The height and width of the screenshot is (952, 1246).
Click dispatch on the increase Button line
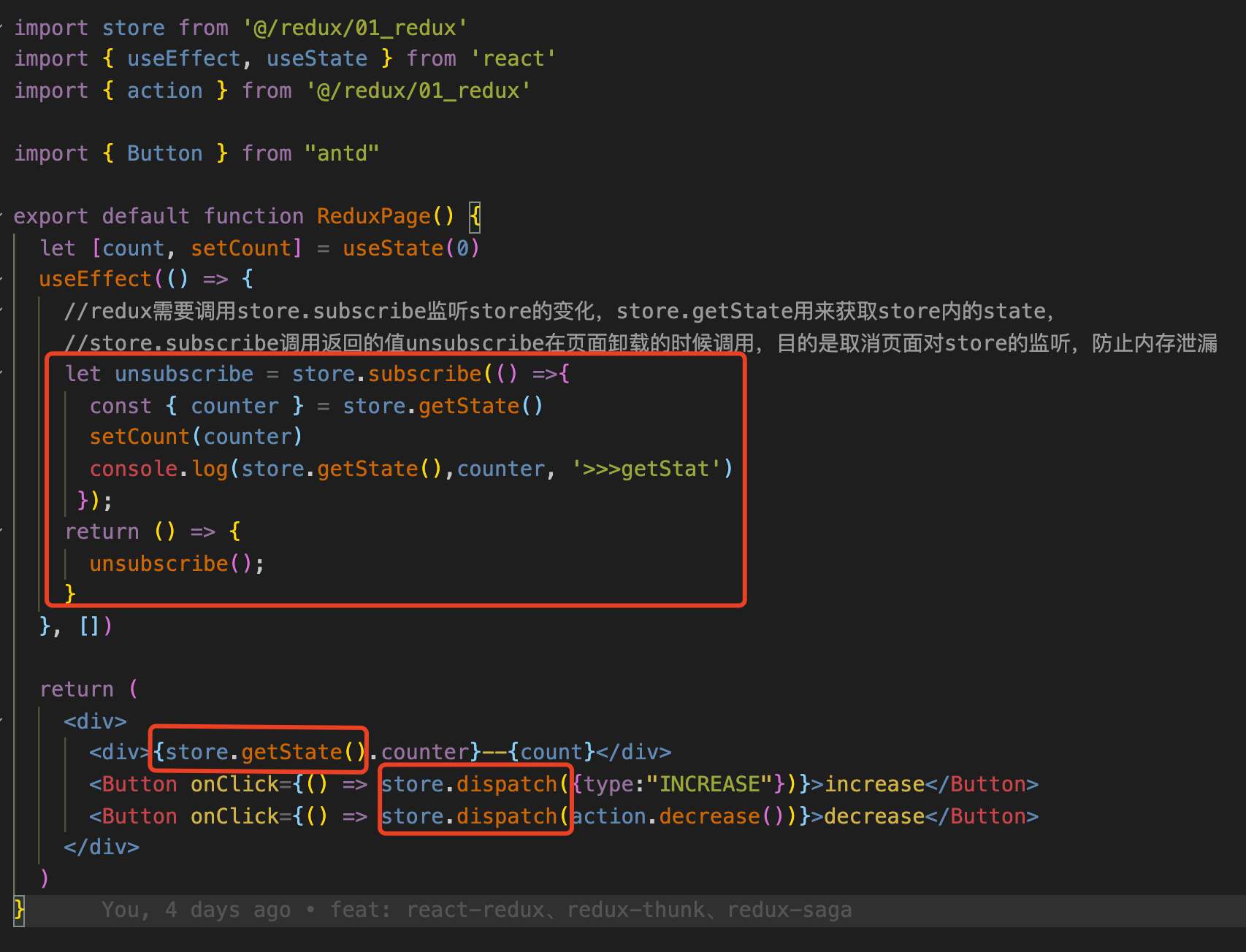[508, 784]
